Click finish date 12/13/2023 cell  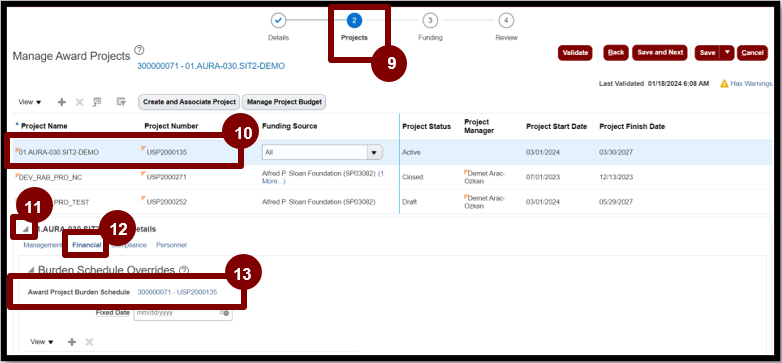pyautogui.click(x=616, y=177)
